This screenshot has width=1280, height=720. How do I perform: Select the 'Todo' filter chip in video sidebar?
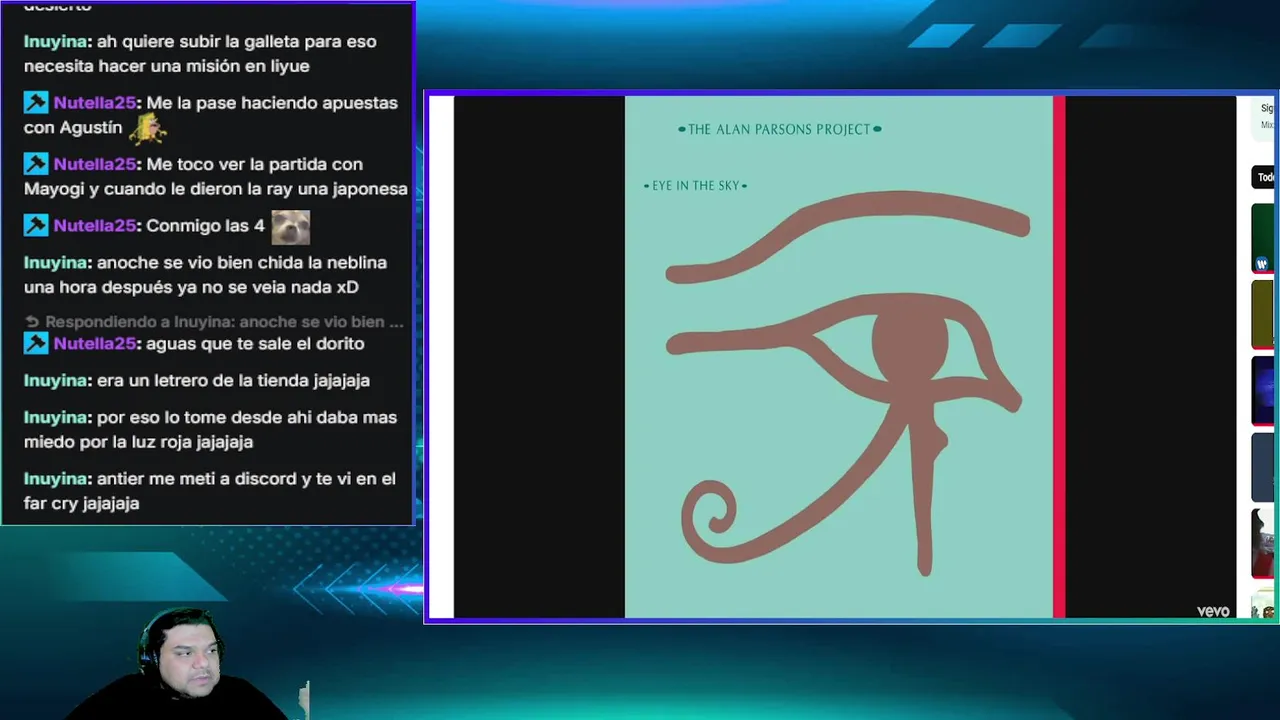tap(1265, 178)
